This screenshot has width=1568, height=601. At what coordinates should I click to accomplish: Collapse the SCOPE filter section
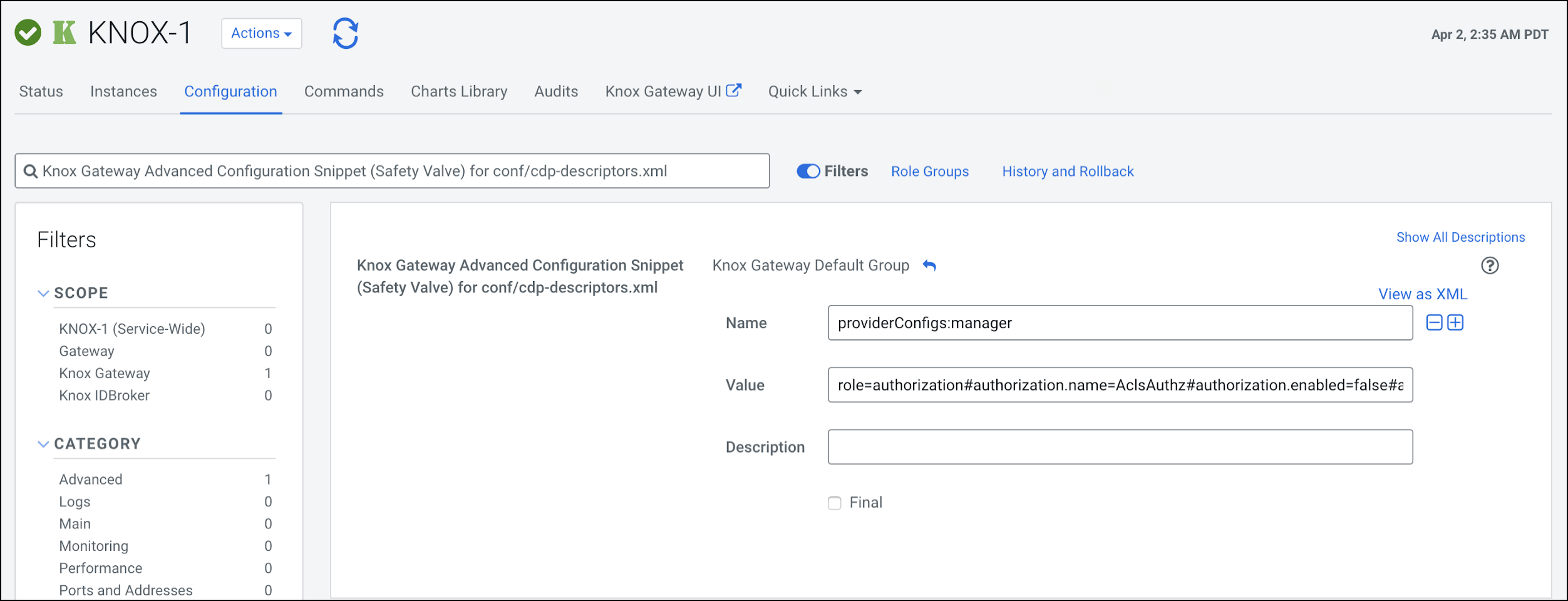coord(43,293)
